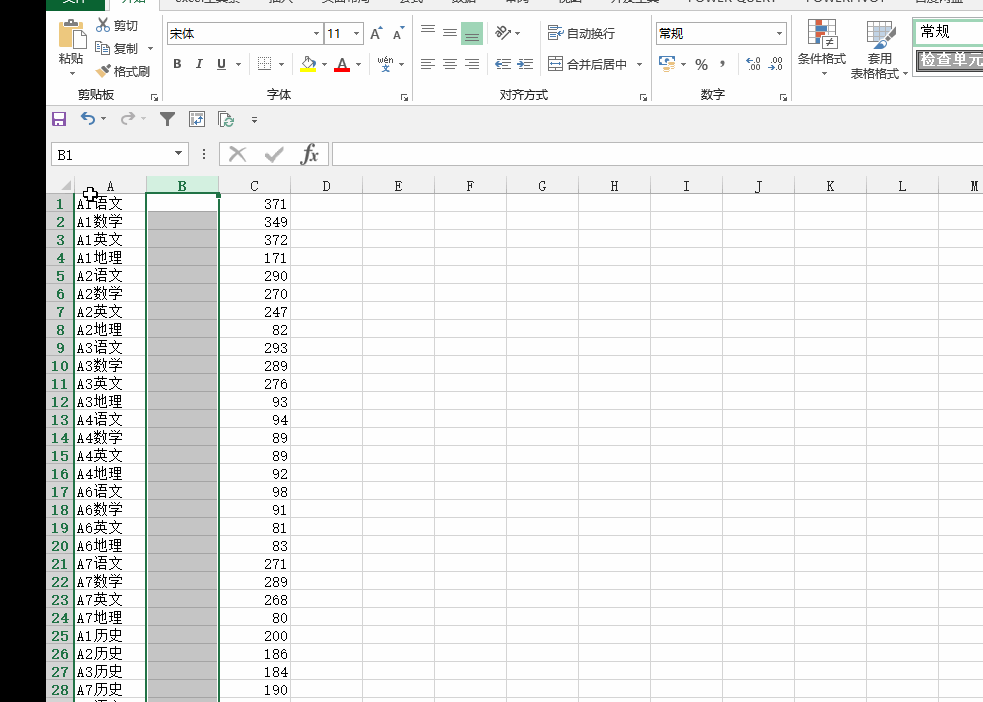The image size is (983, 702).
Task: Open the fill color dropdown arrow
Action: 324,64
